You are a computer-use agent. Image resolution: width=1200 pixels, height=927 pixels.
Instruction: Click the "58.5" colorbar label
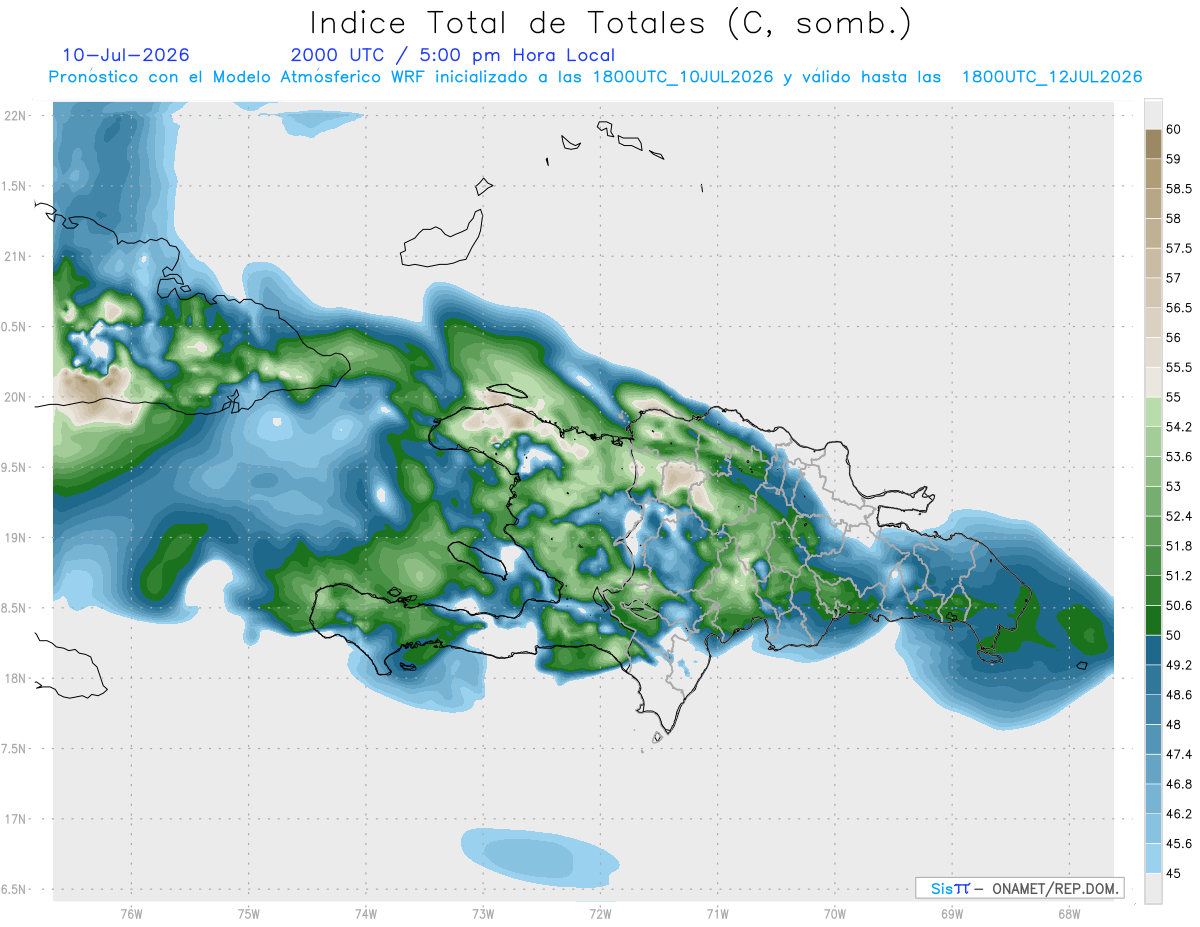coord(1178,189)
